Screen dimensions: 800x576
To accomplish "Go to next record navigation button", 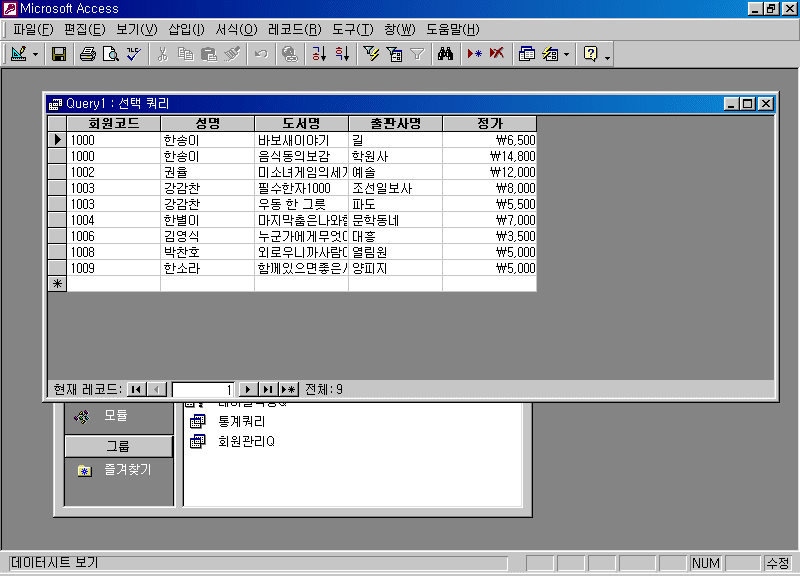I will click(248, 390).
